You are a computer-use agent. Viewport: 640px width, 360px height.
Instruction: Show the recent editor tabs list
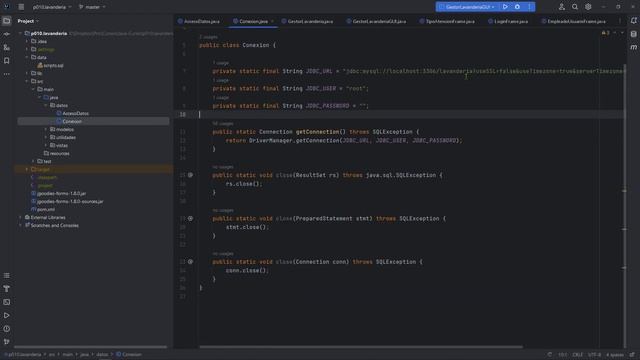coord(620,21)
